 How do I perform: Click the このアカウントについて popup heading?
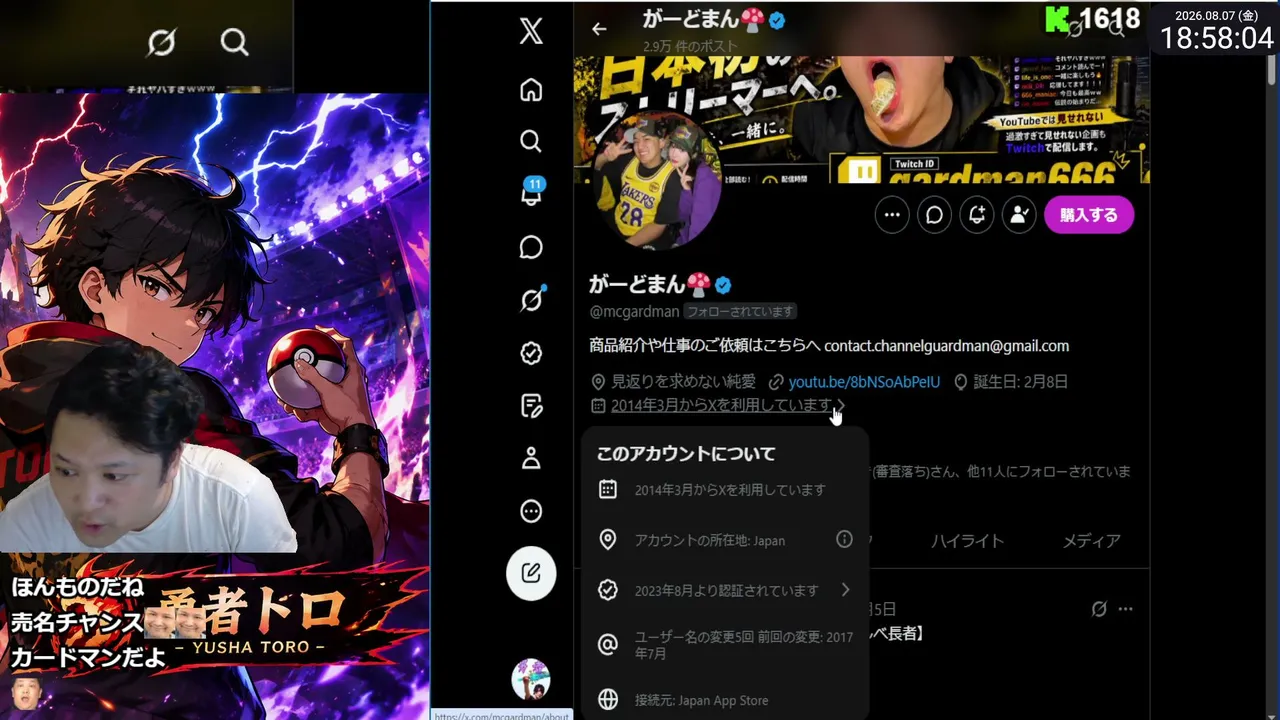click(x=686, y=454)
